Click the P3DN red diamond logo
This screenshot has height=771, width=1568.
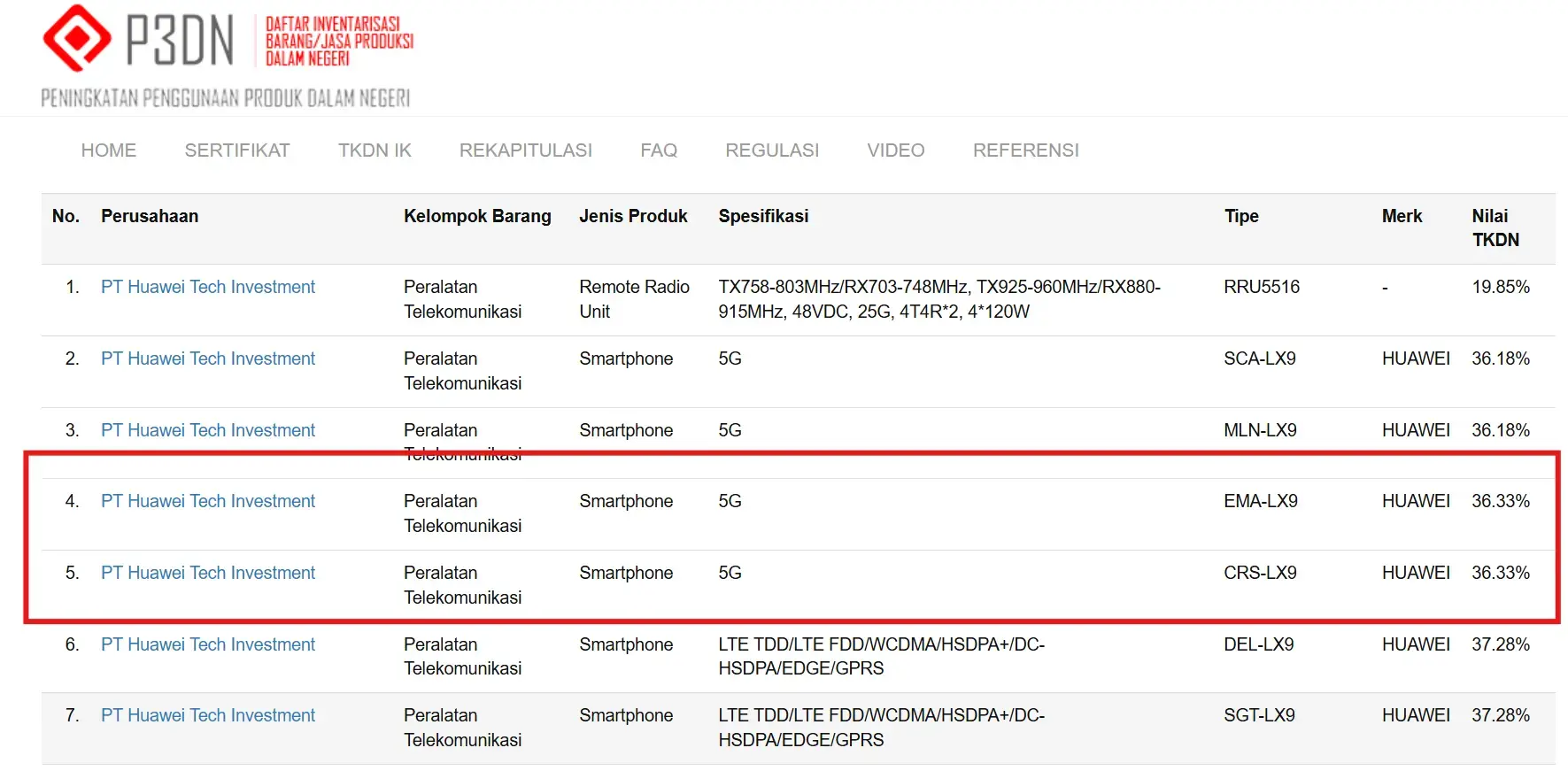[x=77, y=38]
